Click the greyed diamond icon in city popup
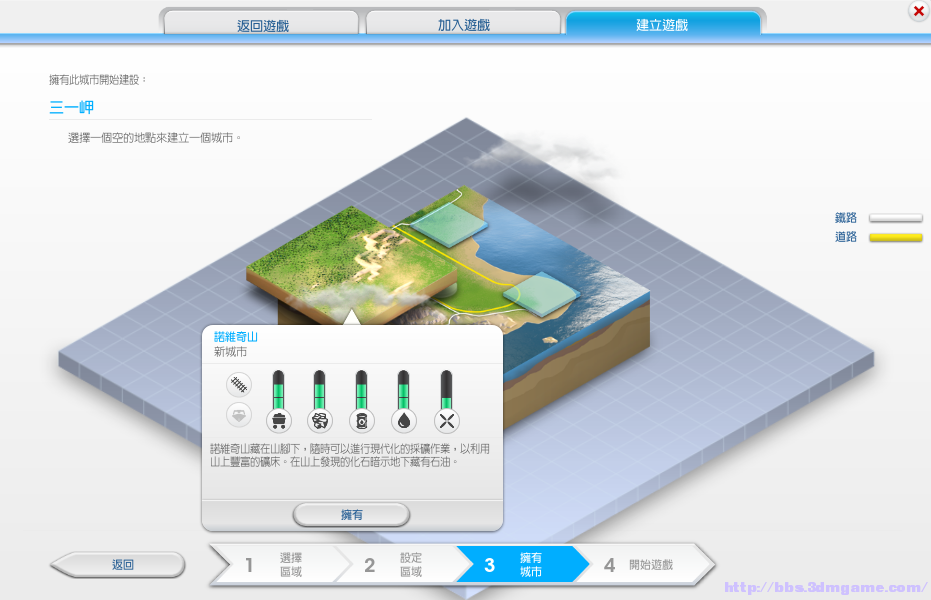This screenshot has width=931, height=600. point(239,415)
